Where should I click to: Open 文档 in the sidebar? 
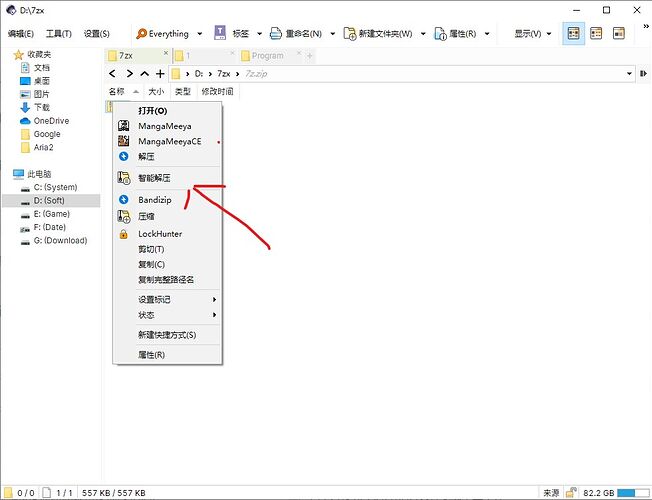pyautogui.click(x=35, y=68)
